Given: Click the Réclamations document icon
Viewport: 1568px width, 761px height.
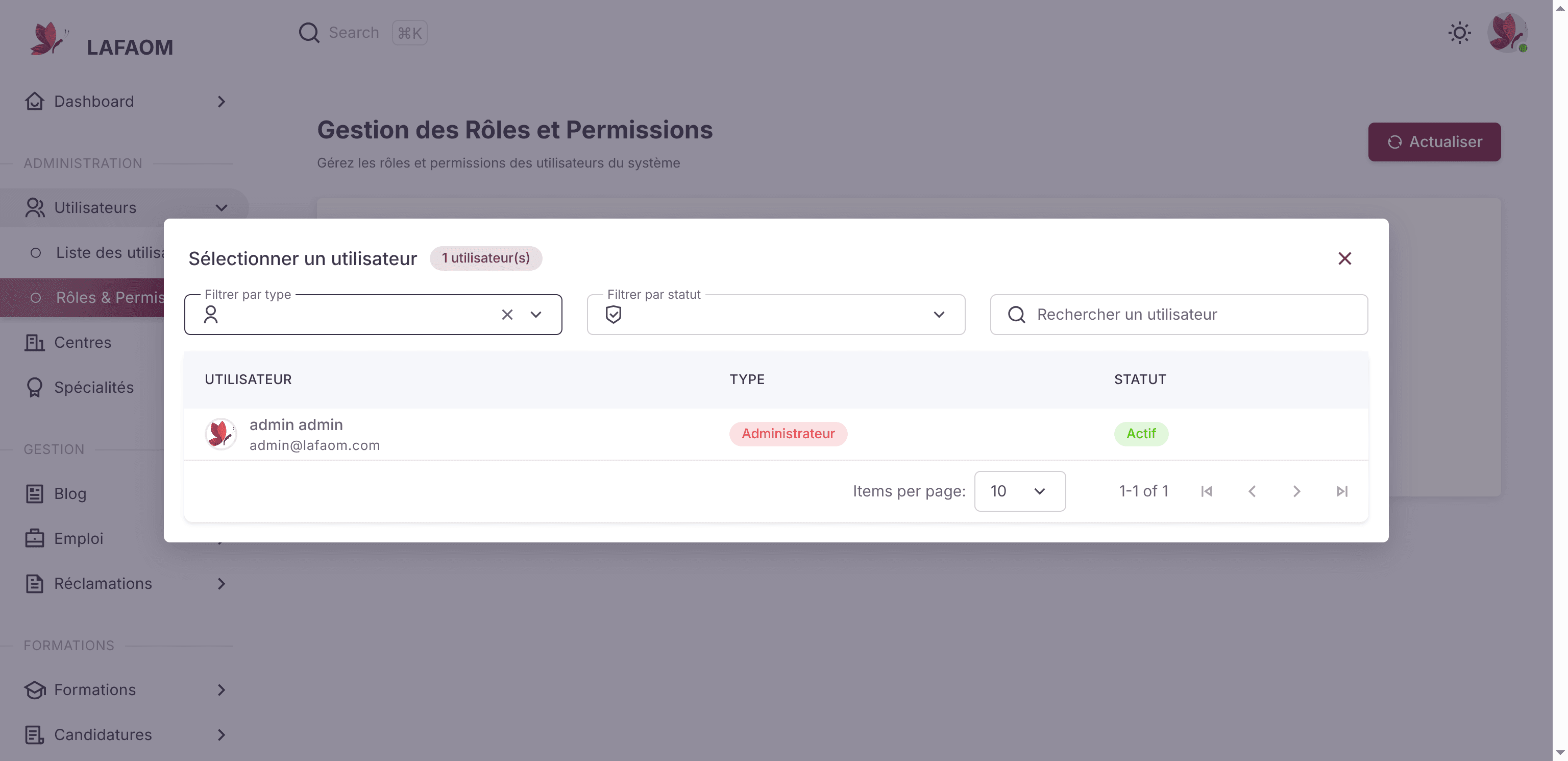Looking at the screenshot, I should tap(35, 584).
